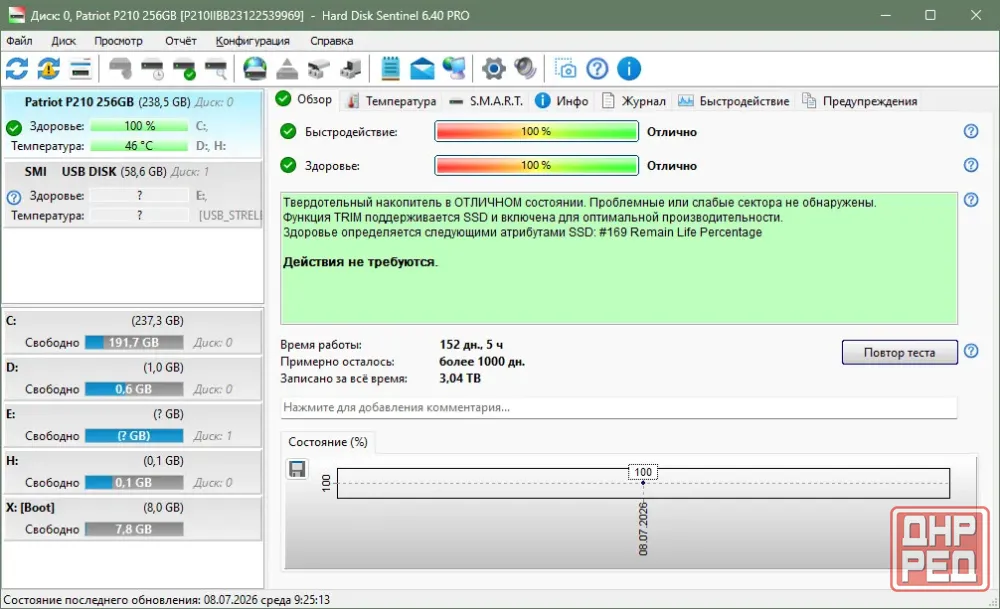1000x609 pixels.
Task: Click the Быстродействие 100 % gradient bar
Action: pyautogui.click(x=536, y=131)
